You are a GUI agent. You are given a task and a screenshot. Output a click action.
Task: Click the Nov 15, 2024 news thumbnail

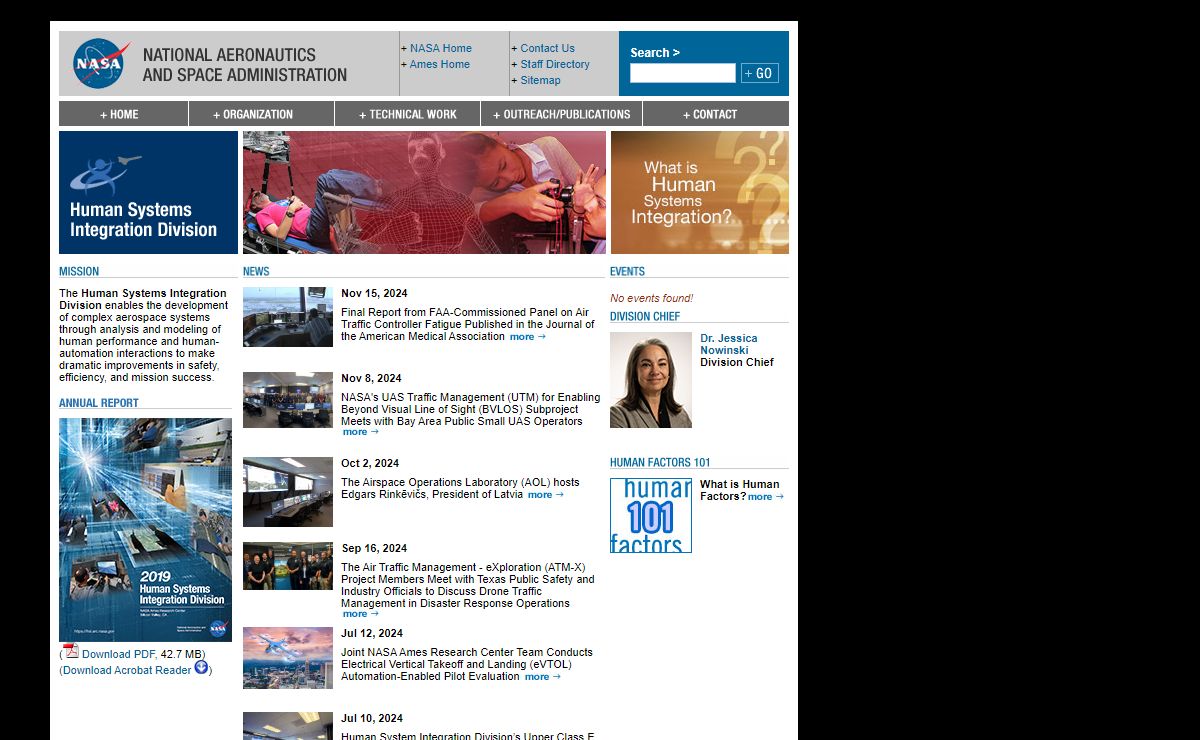[x=288, y=317]
